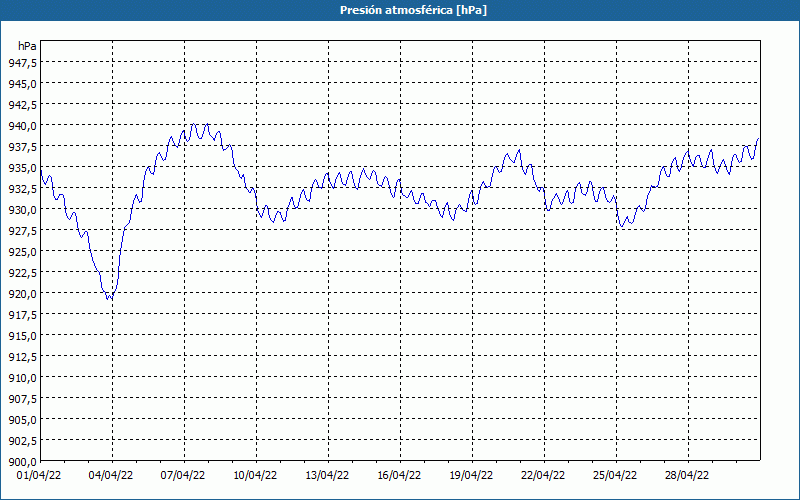The height and width of the screenshot is (500, 800).
Task: Select the 912,5 pressure value
Action: point(22,357)
